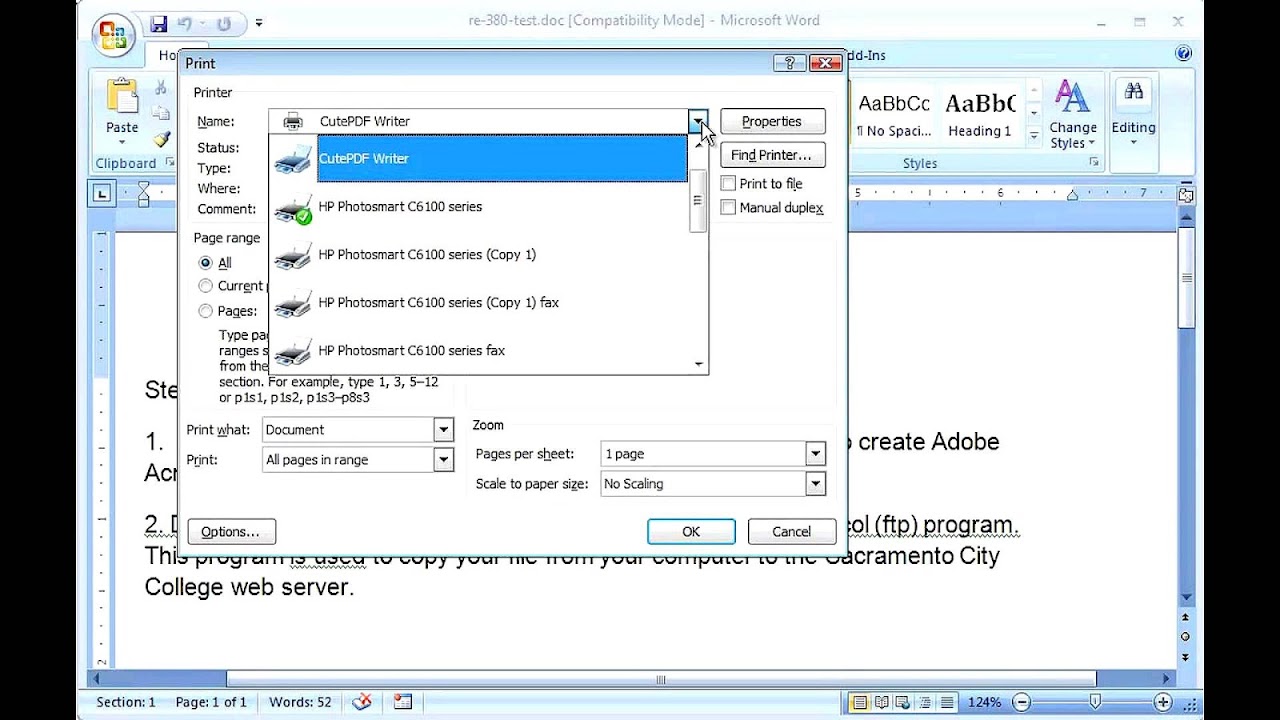Switch to Outline view
The width and height of the screenshot is (1280, 720).
(924, 702)
